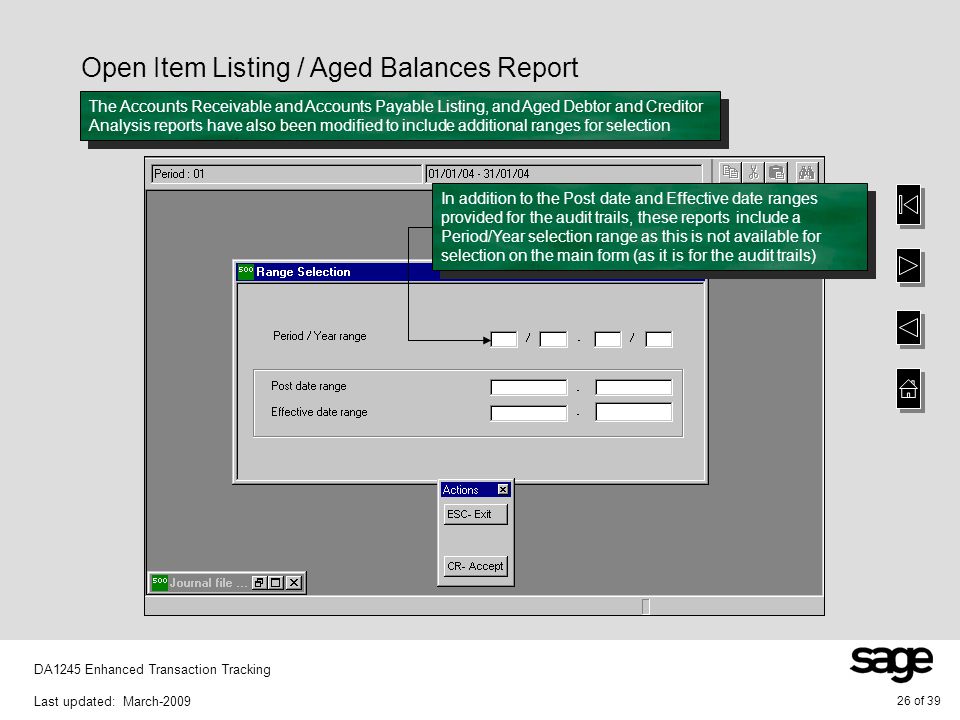Click the paste clipboard icon
Viewport: 960px width, 720px height.
click(776, 173)
